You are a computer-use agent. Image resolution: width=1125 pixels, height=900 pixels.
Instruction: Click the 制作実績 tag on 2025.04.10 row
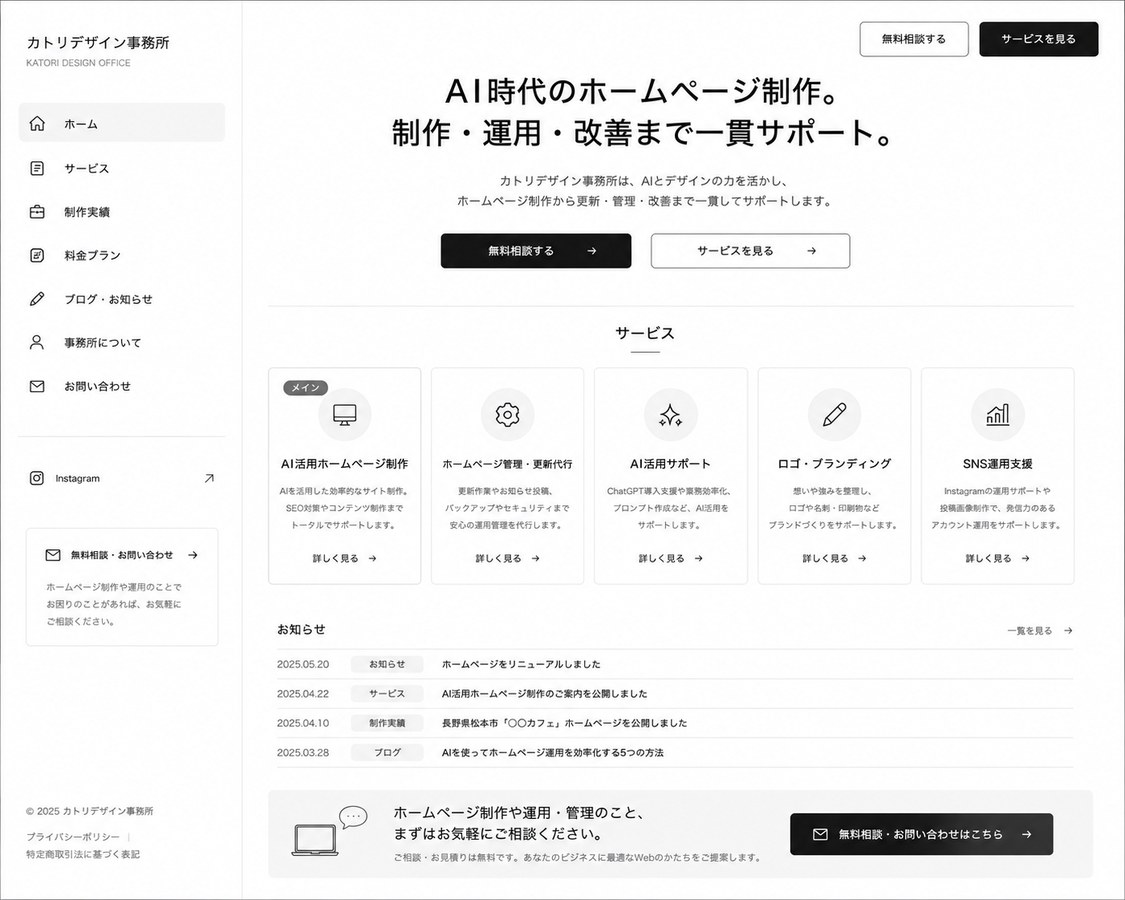tap(387, 723)
